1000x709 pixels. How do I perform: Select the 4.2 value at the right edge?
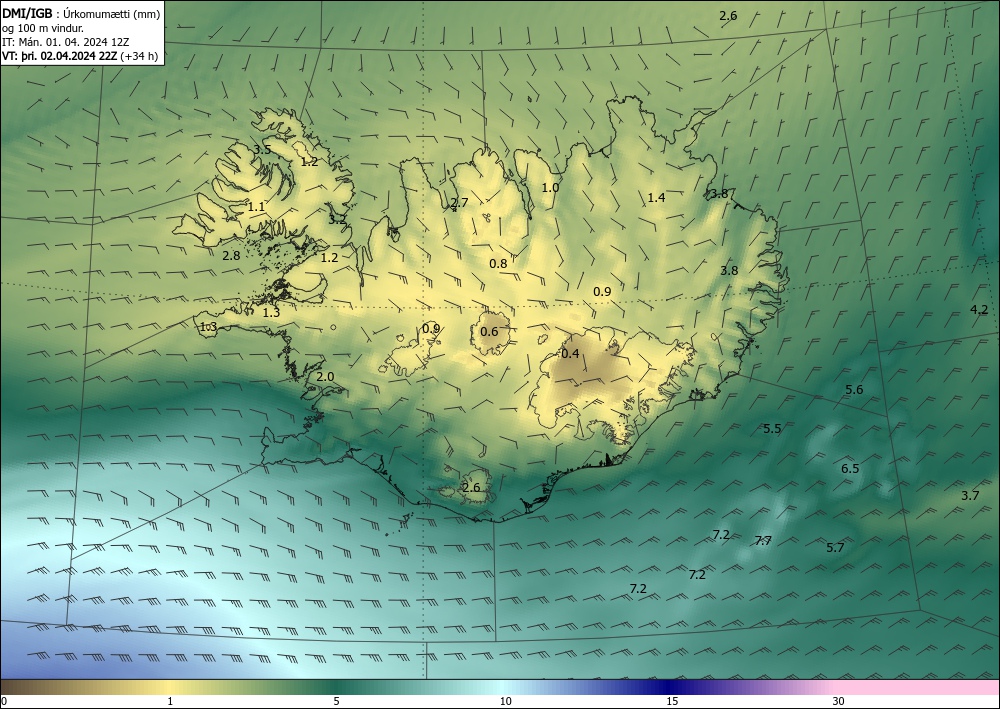[979, 310]
